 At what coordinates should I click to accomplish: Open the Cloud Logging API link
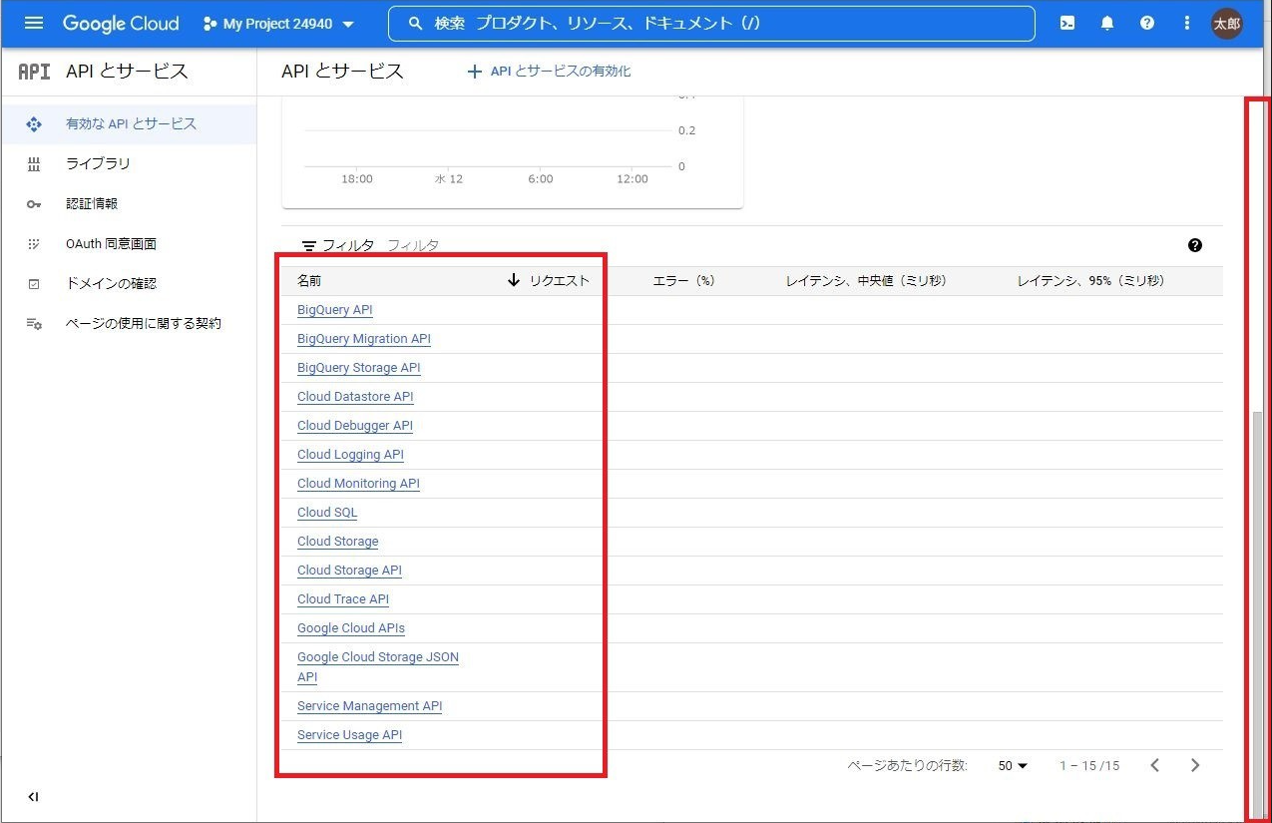[x=350, y=455]
